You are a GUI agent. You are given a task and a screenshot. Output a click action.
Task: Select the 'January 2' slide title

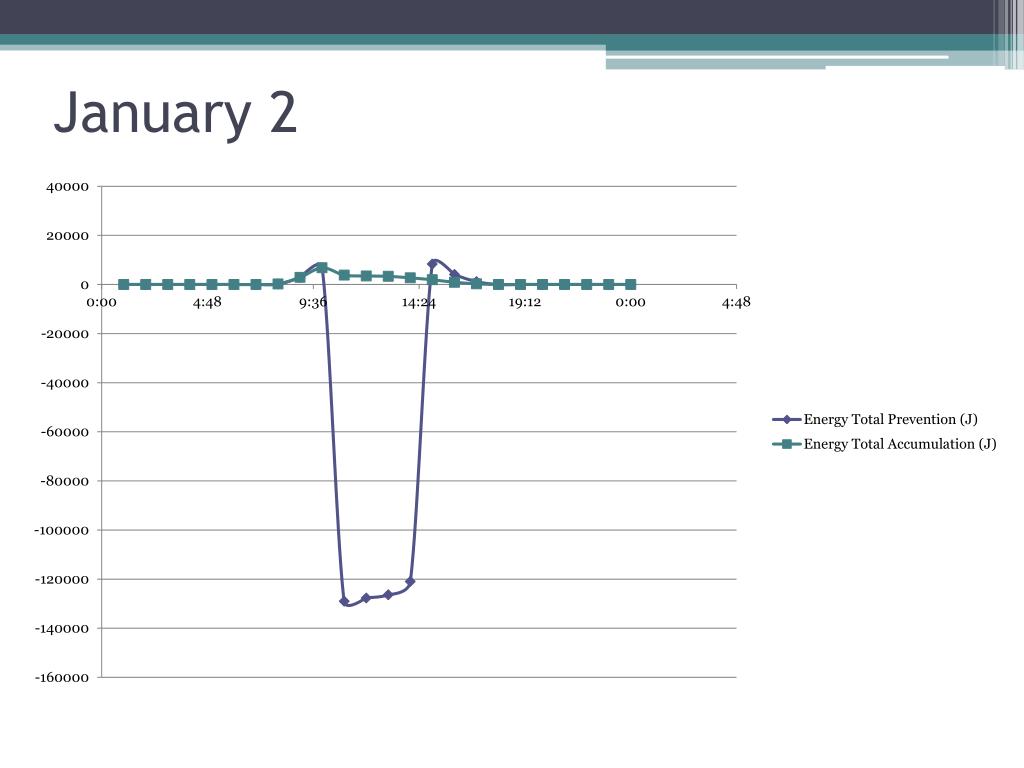click(175, 114)
